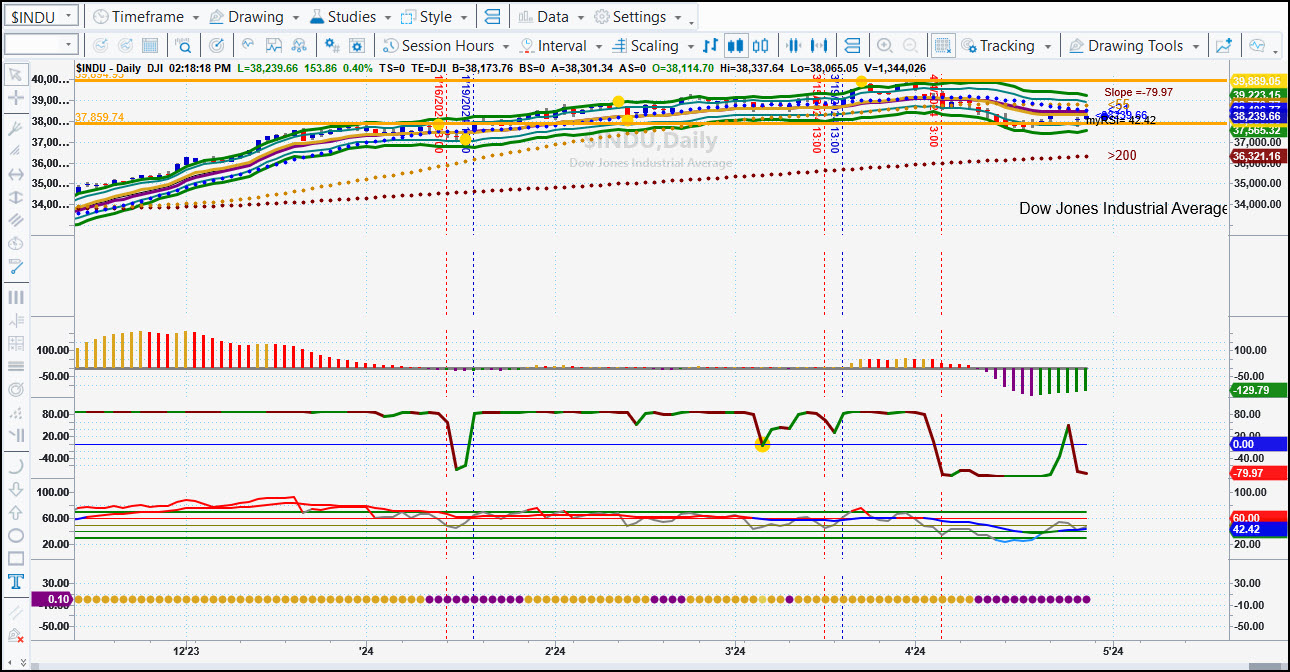1290x672 pixels.
Task: Open the Data menu
Action: point(551,17)
